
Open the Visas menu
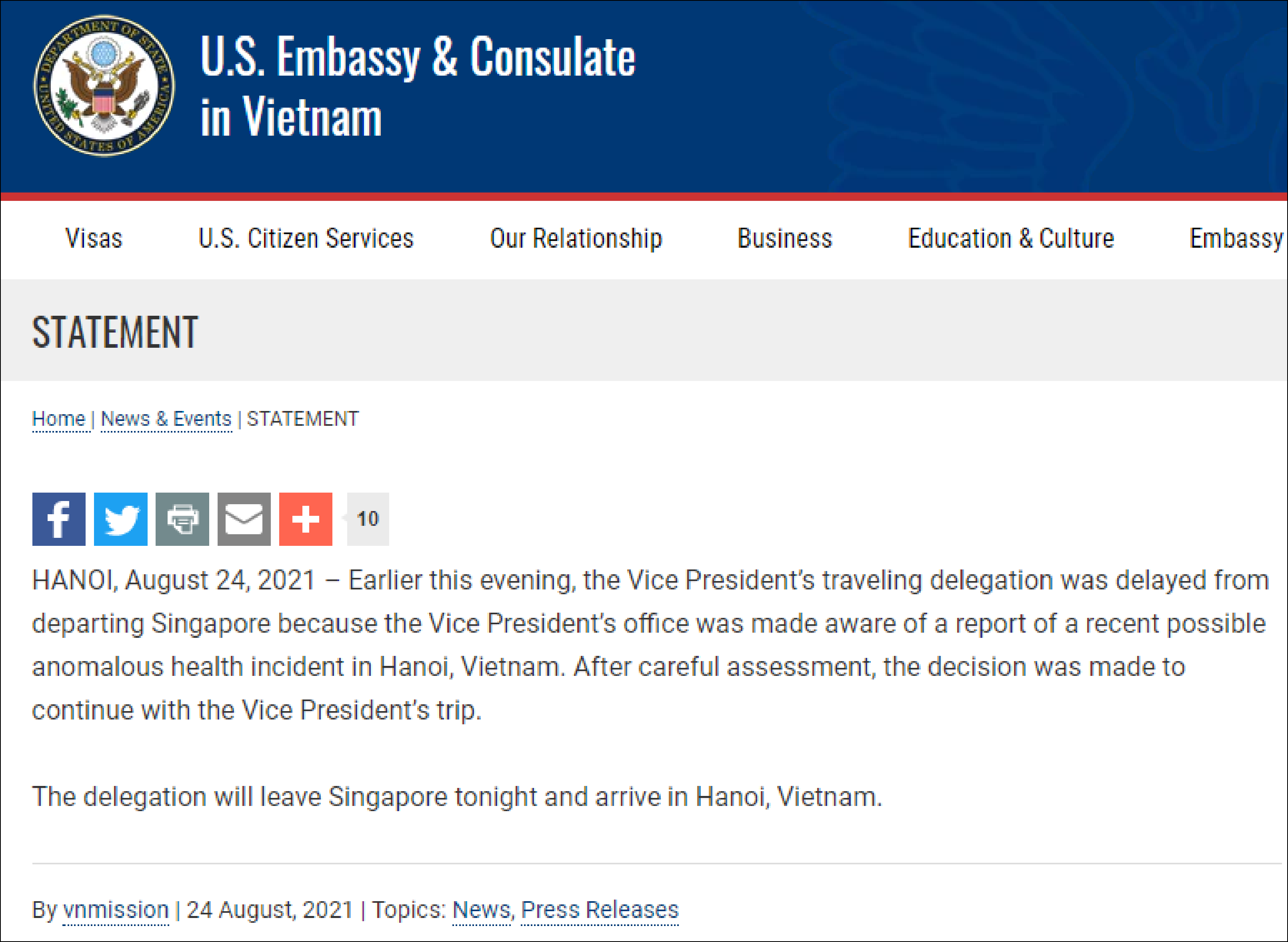point(94,239)
